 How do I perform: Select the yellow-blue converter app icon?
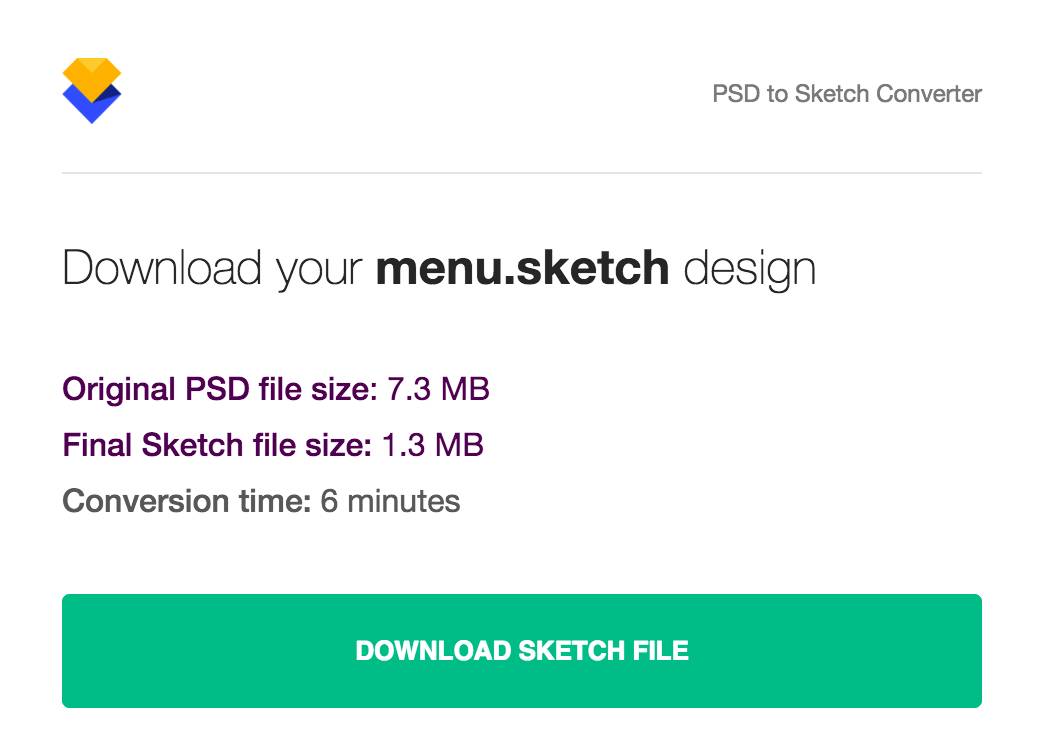tap(93, 90)
